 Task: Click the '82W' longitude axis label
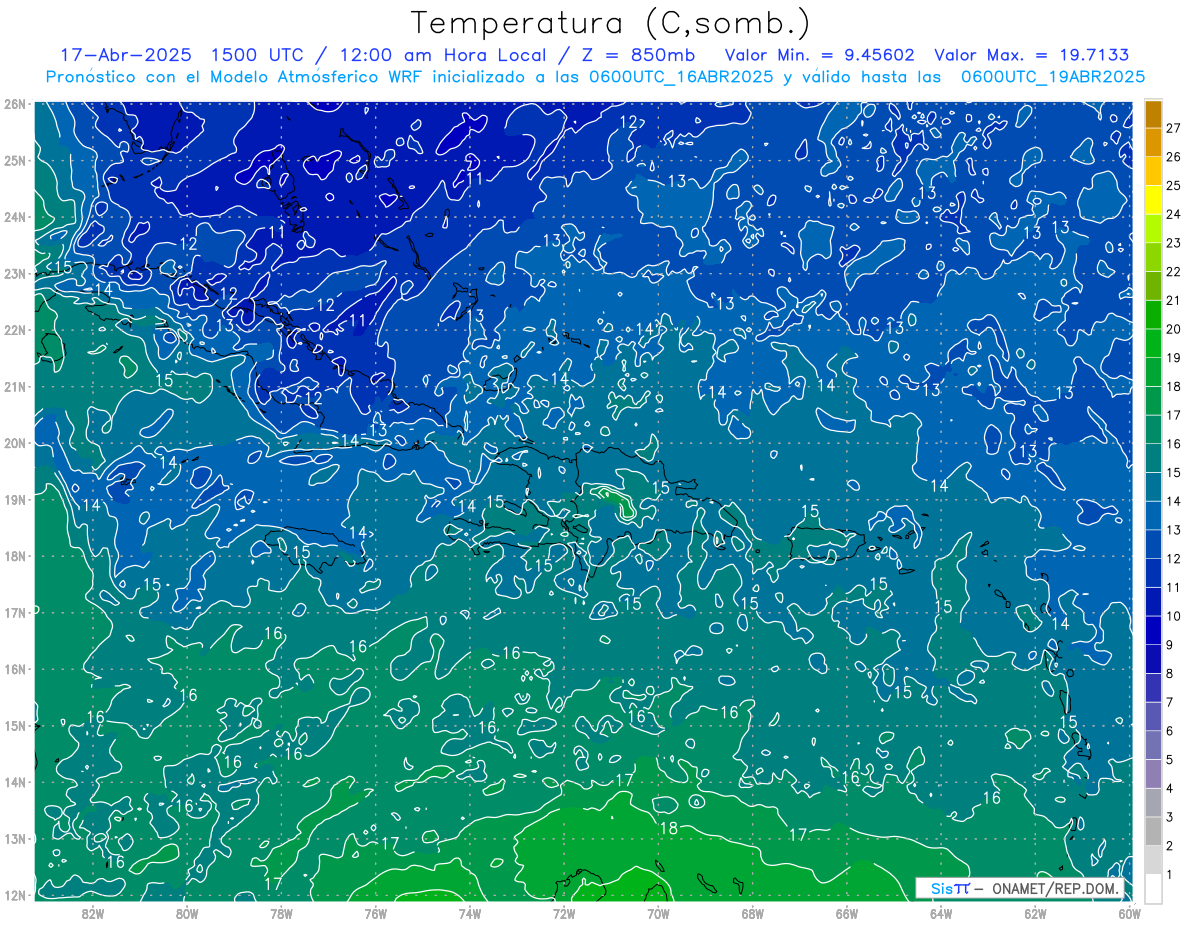[93, 912]
